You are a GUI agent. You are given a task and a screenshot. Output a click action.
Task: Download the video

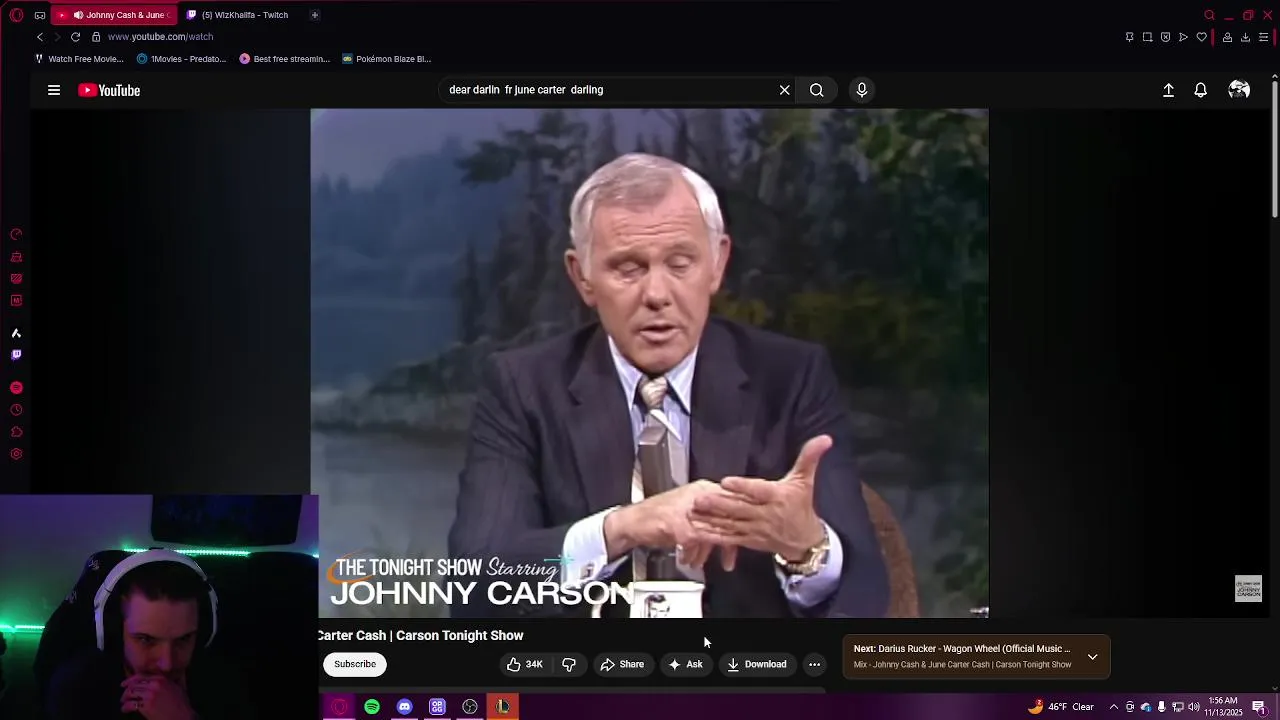757,664
